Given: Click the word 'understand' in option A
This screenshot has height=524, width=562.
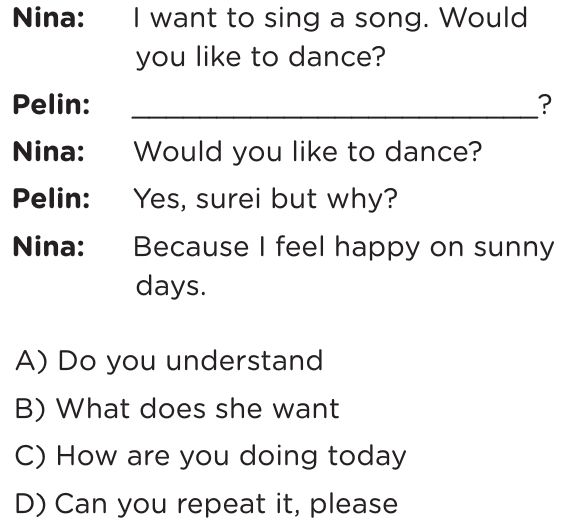Looking at the screenshot, I should [244, 360].
